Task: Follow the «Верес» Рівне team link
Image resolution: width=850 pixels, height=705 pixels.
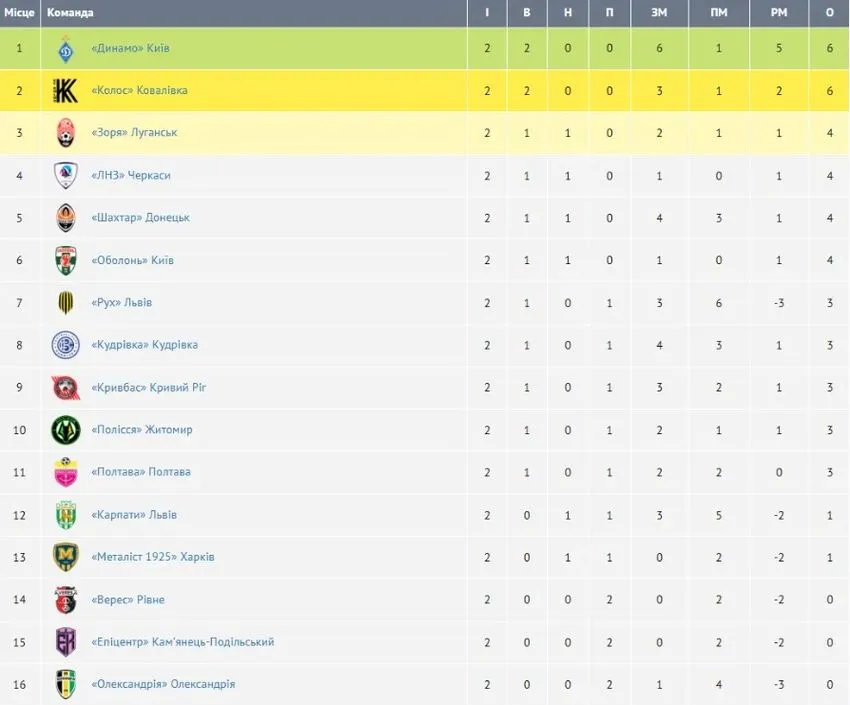Action: point(127,600)
